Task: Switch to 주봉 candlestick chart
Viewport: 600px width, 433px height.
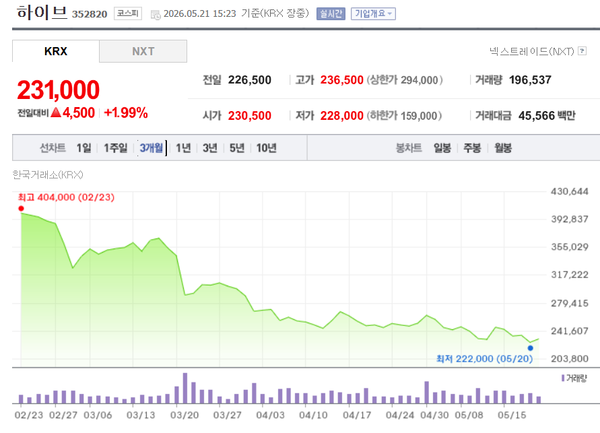Action: (x=472, y=148)
